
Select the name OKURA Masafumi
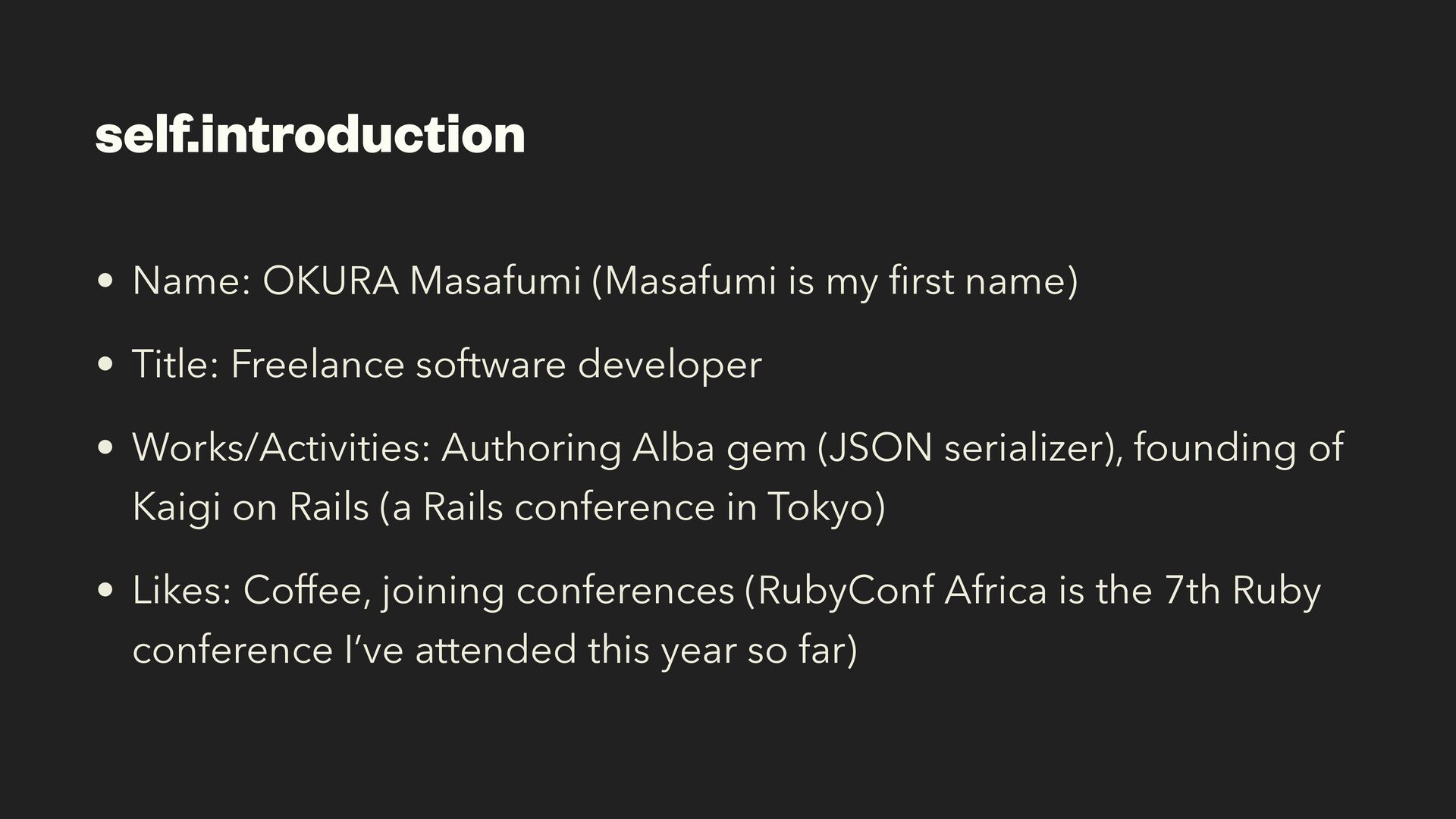point(422,281)
